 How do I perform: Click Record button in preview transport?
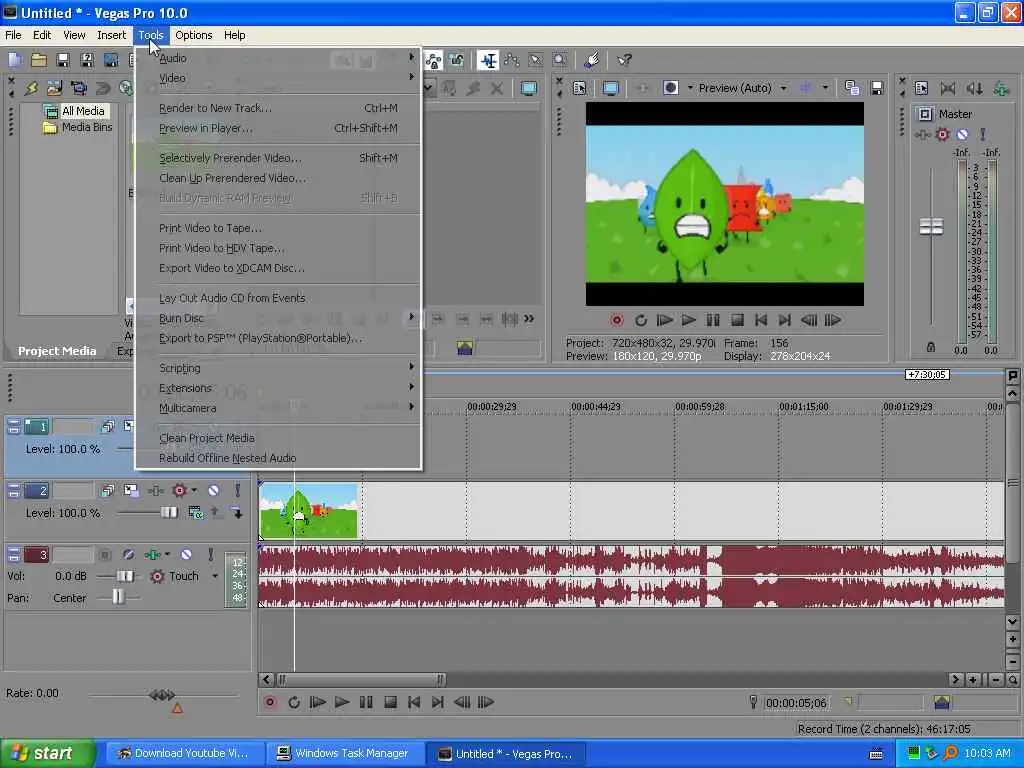pyautogui.click(x=616, y=320)
